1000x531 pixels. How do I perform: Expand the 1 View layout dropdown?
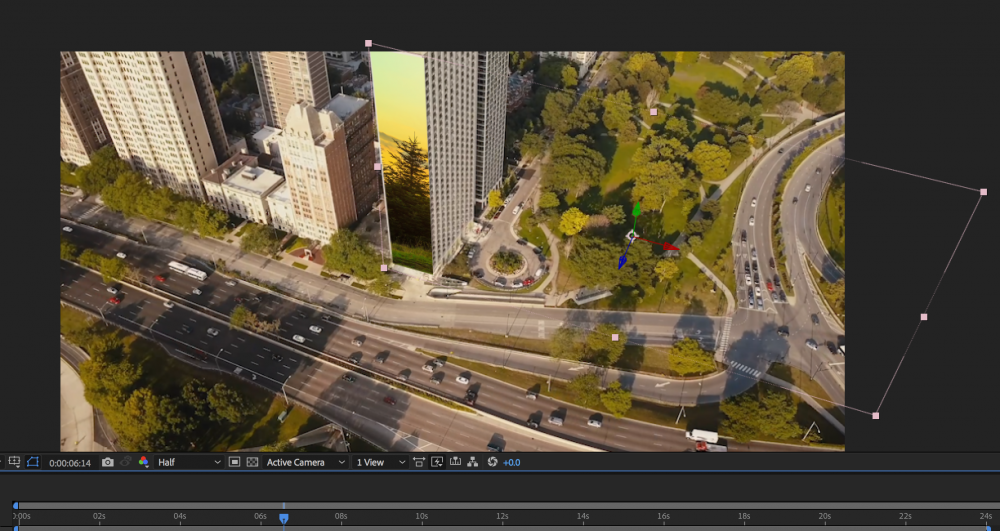tap(380, 462)
